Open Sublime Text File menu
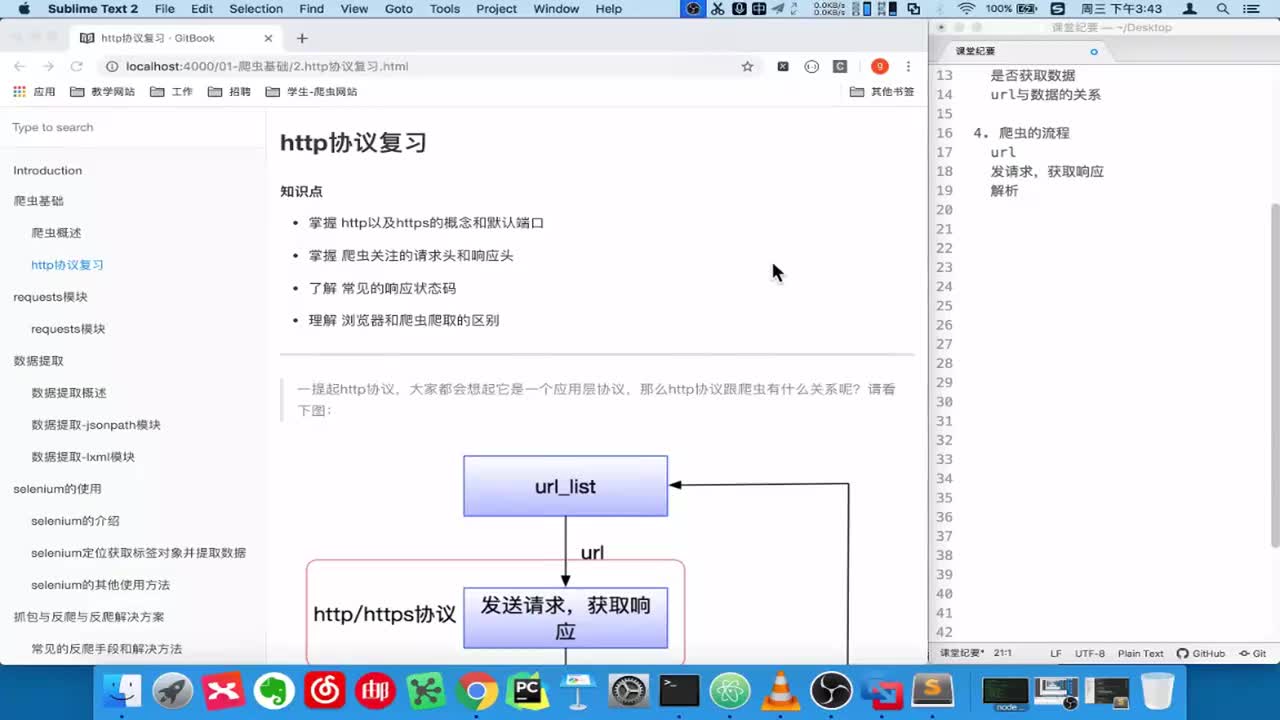 pyautogui.click(x=165, y=9)
